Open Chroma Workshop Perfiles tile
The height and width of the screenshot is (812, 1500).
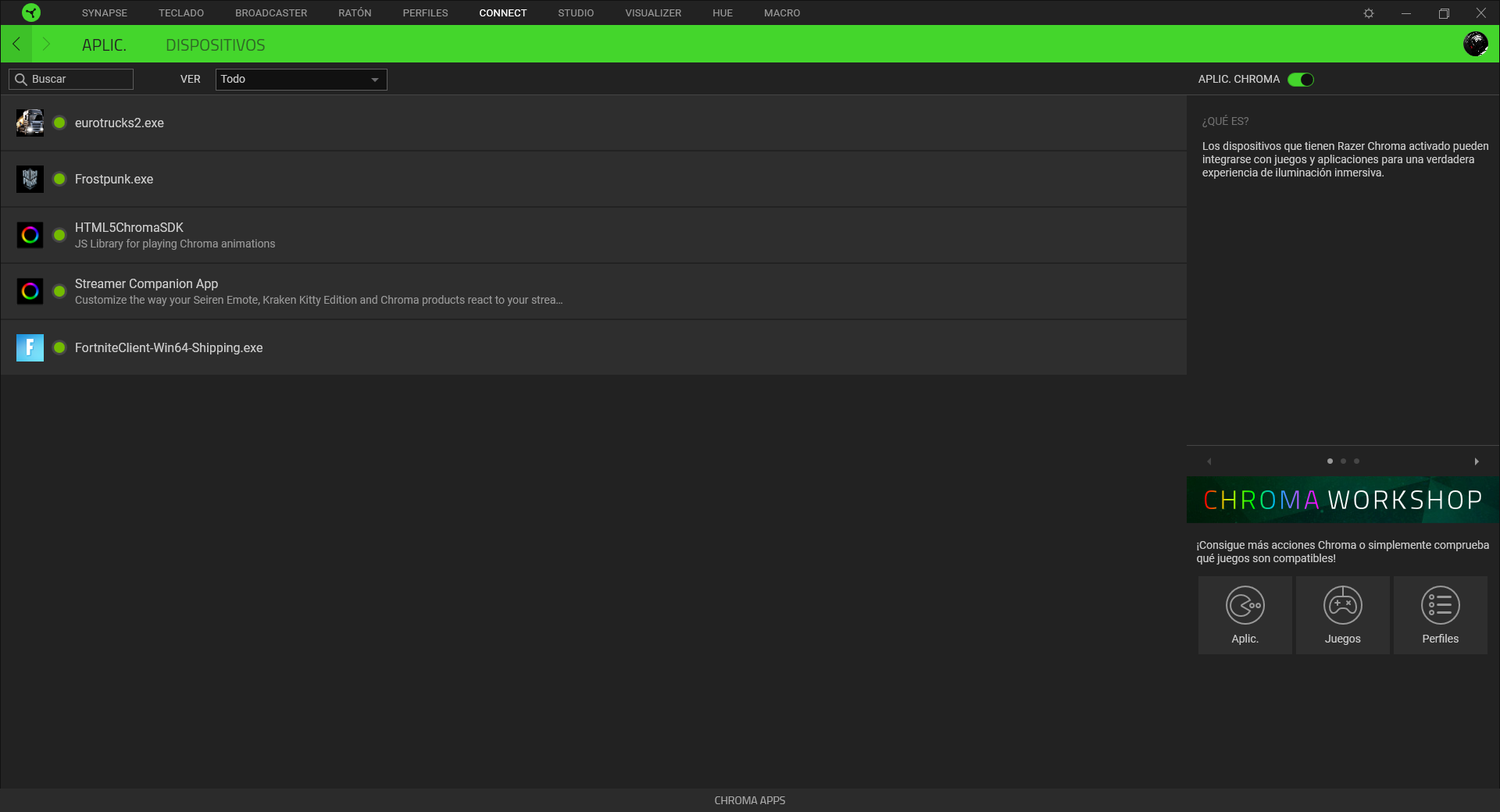[1441, 615]
